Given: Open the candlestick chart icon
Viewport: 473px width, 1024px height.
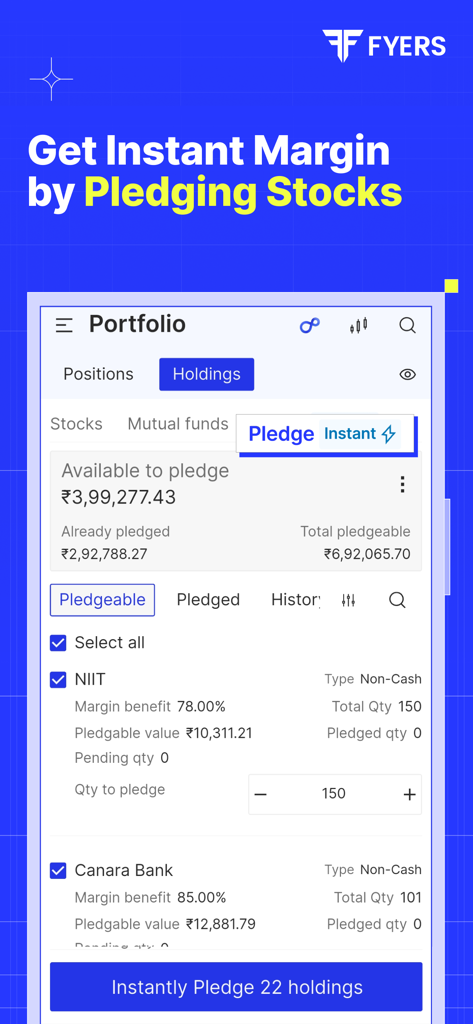Looking at the screenshot, I should click(359, 325).
